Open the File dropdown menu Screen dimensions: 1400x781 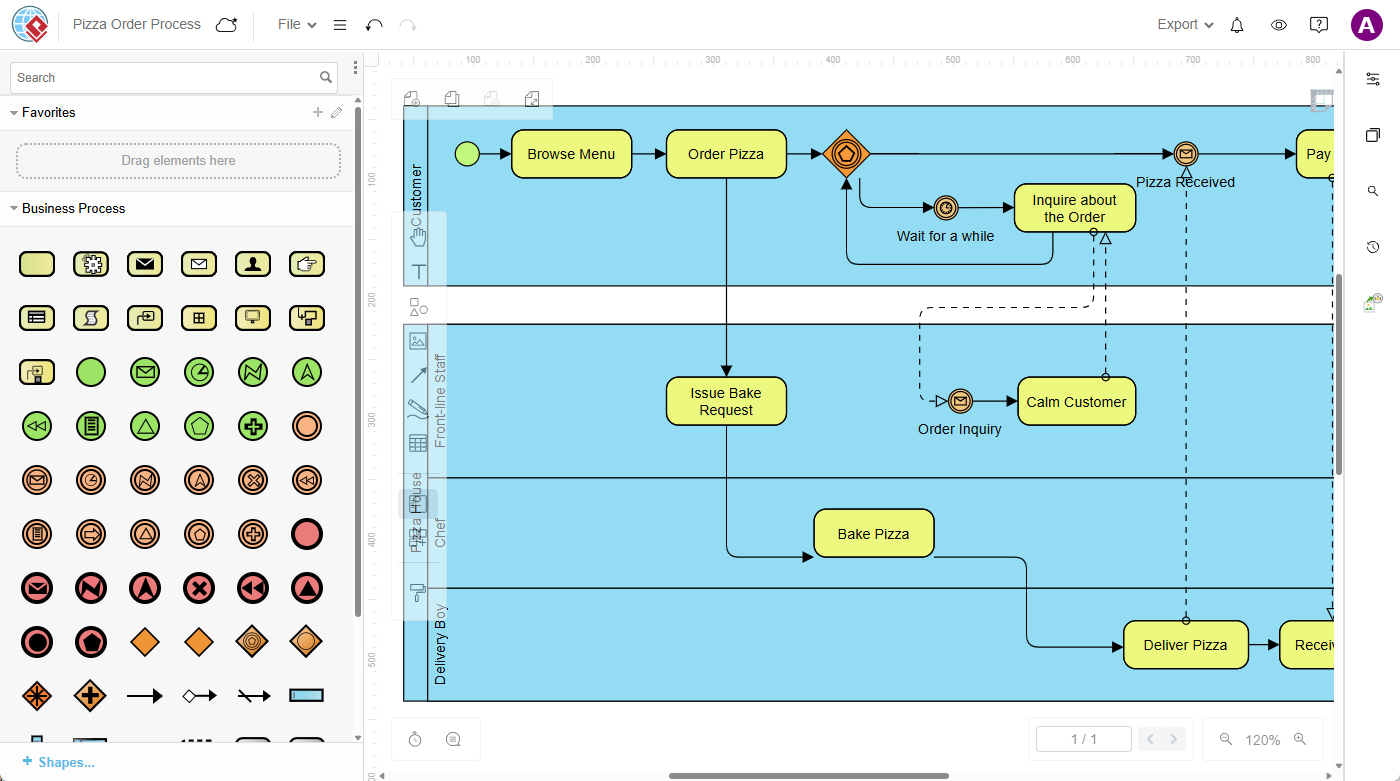297,25
